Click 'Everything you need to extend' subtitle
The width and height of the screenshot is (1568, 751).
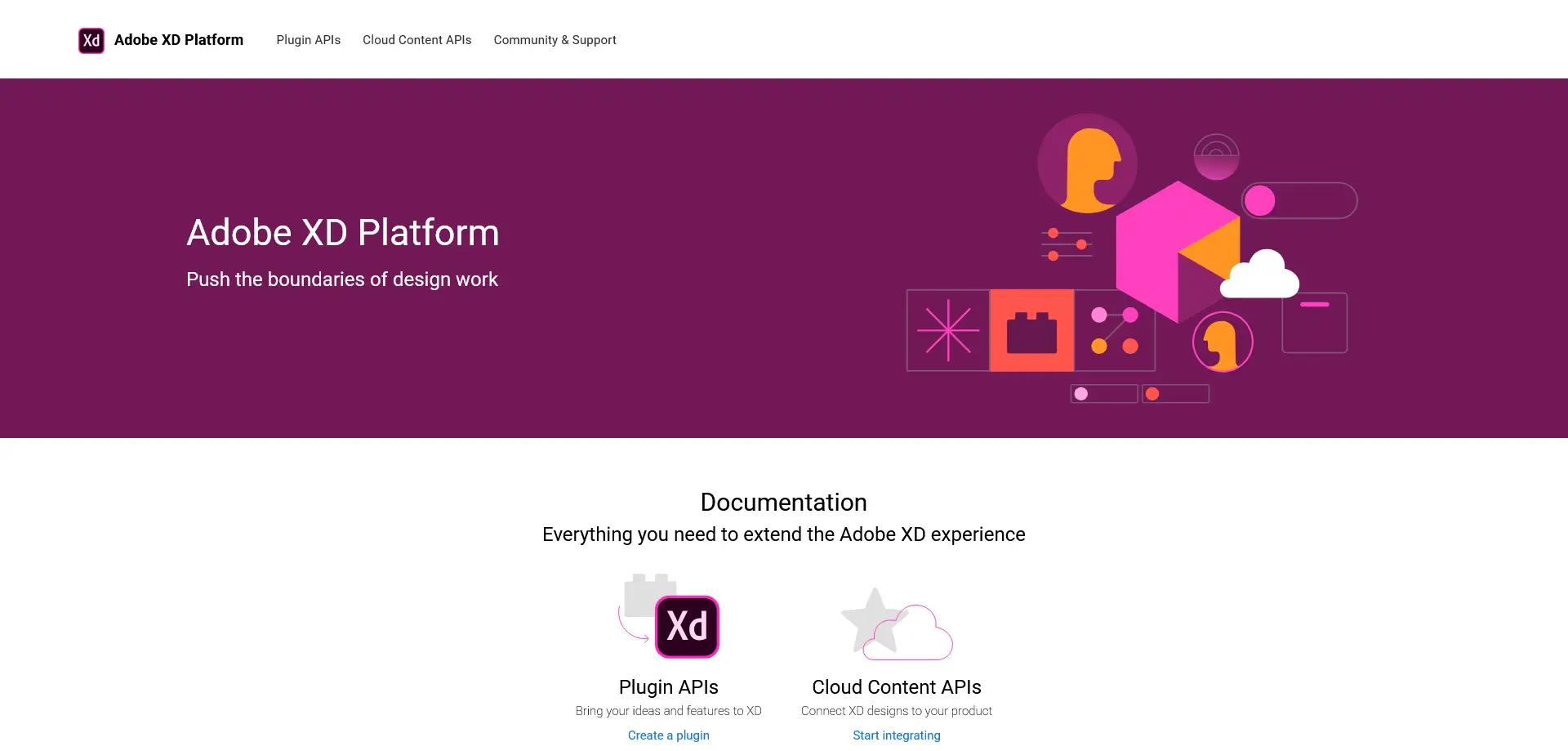click(x=784, y=534)
